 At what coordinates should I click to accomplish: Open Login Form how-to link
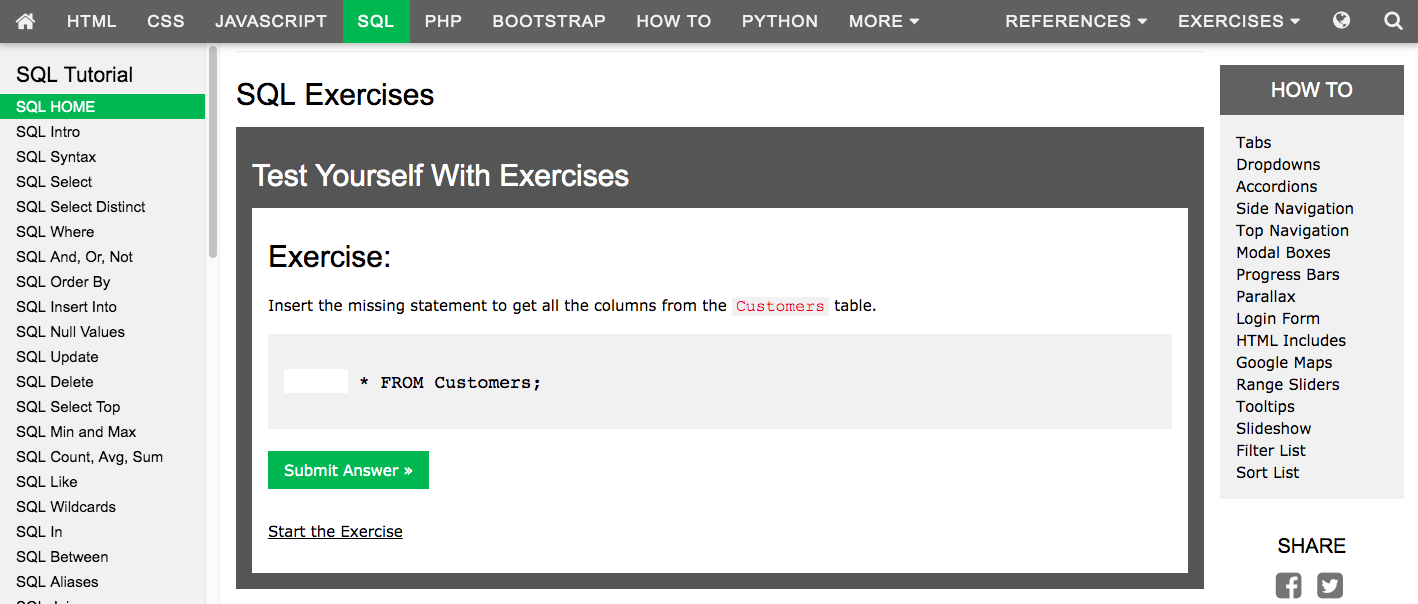1278,318
